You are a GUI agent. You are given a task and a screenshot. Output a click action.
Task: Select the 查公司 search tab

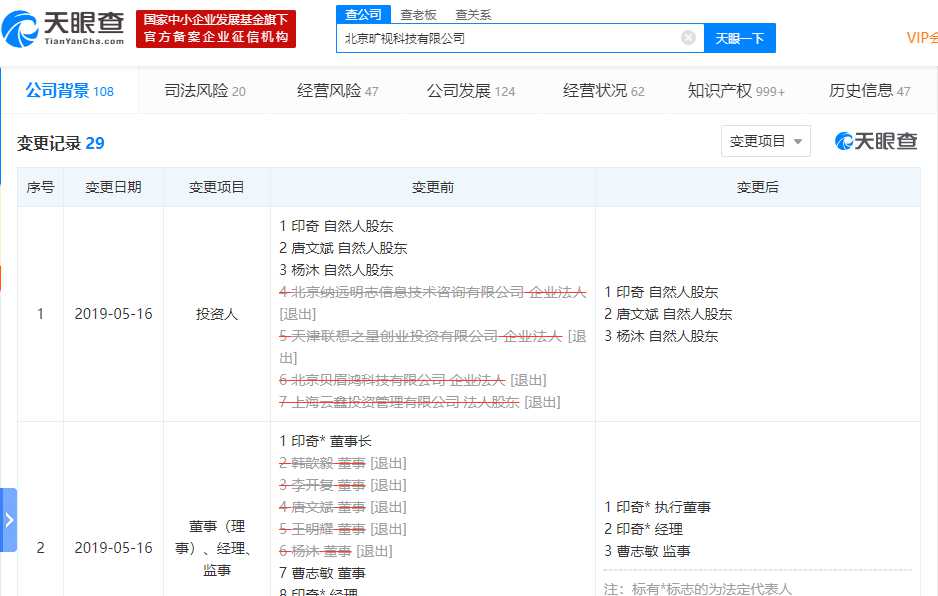[x=363, y=15]
